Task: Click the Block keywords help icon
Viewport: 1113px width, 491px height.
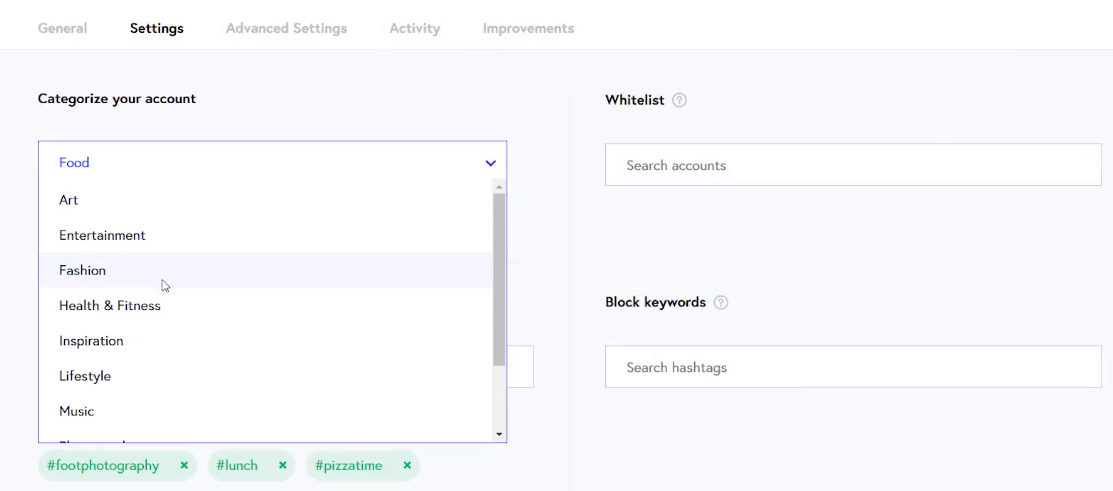Action: click(x=720, y=302)
